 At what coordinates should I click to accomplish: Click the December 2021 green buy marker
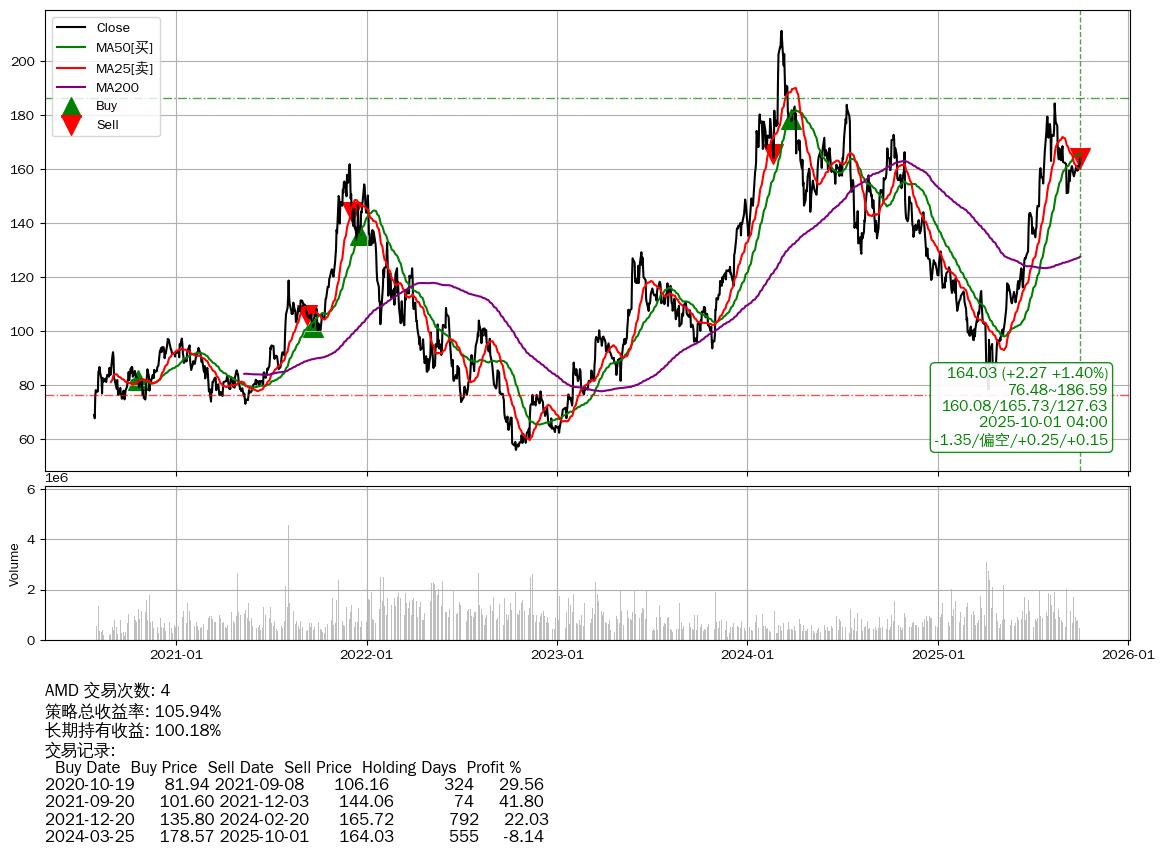coord(361,234)
